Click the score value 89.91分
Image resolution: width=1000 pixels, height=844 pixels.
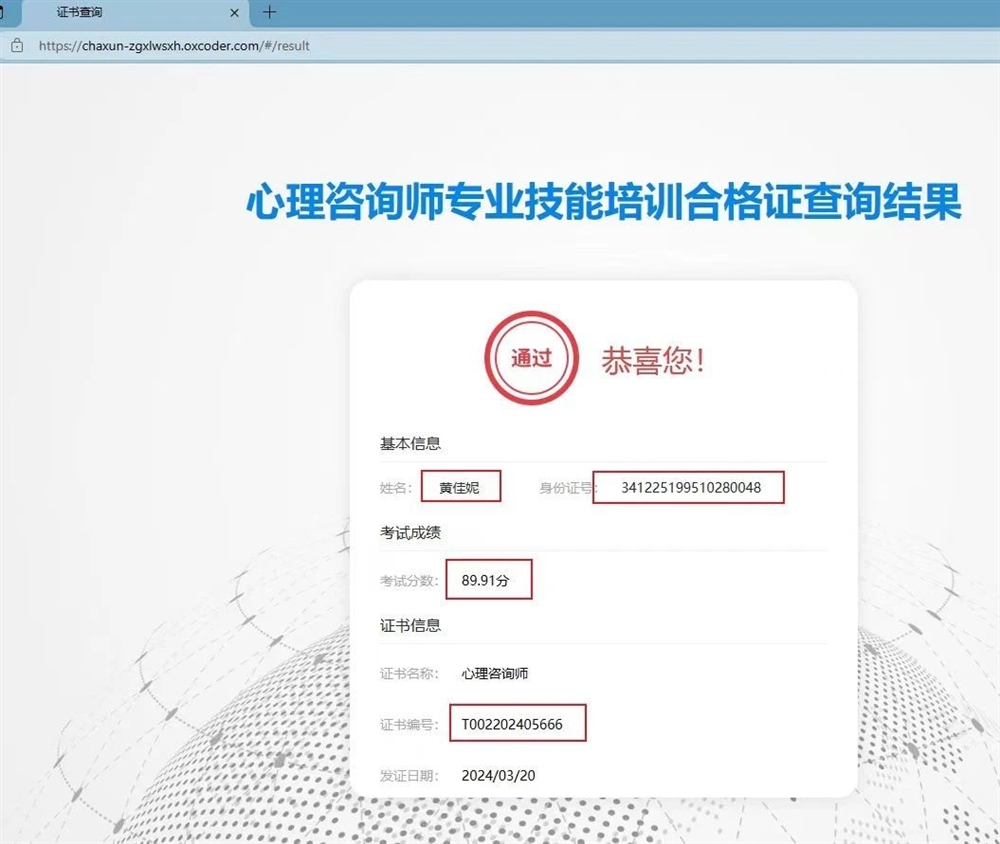pos(485,581)
